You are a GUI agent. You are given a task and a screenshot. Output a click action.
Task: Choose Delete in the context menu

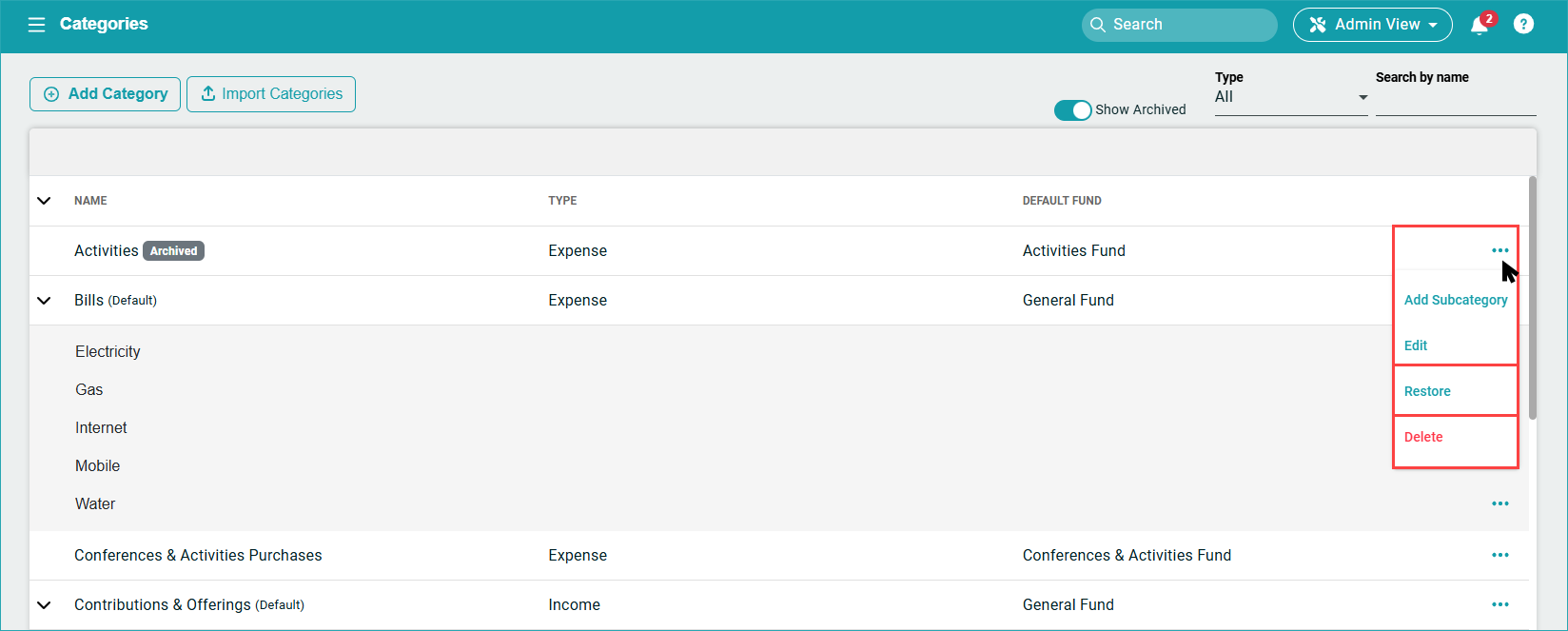(1423, 437)
